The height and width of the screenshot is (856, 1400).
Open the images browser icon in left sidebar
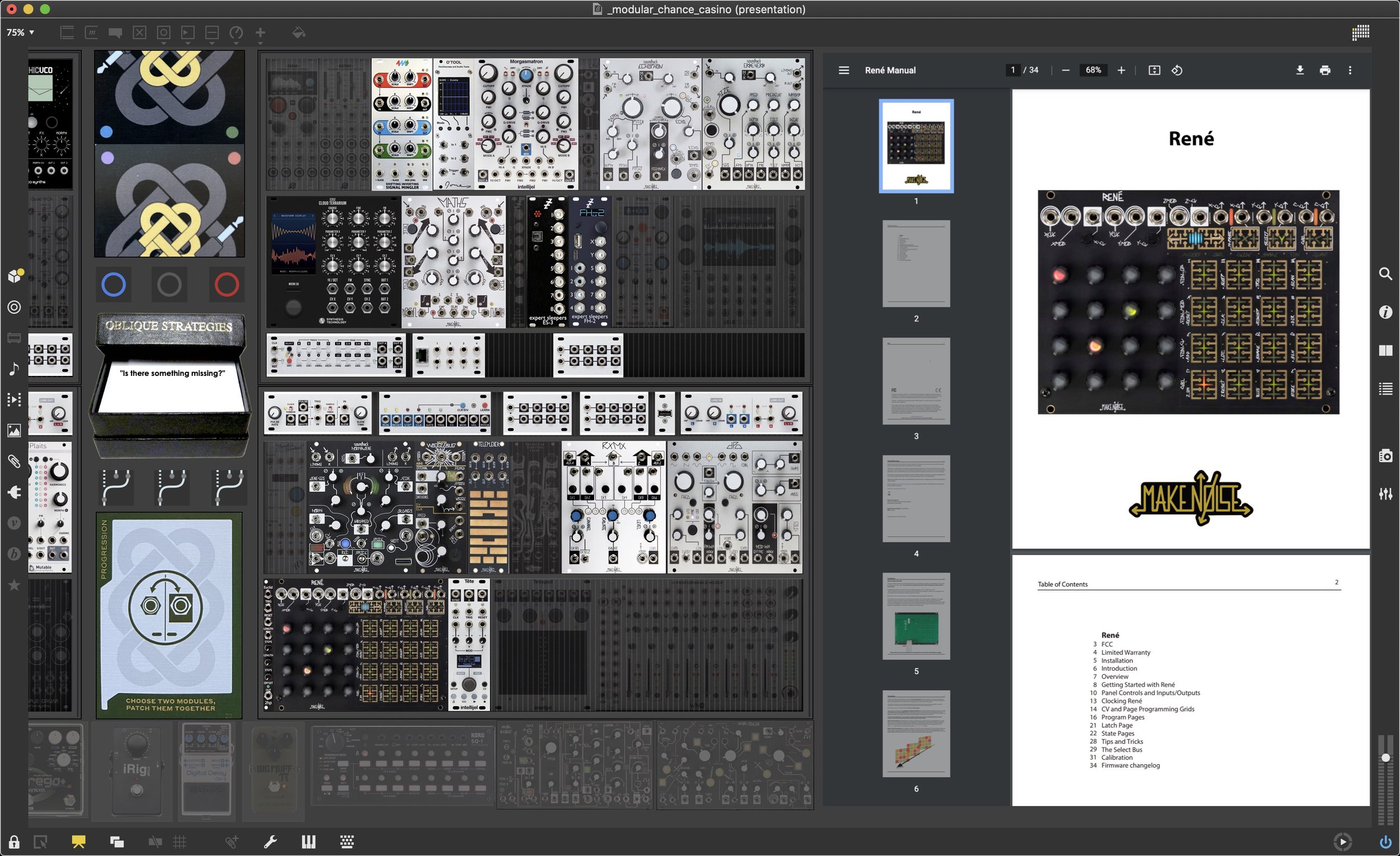click(14, 430)
